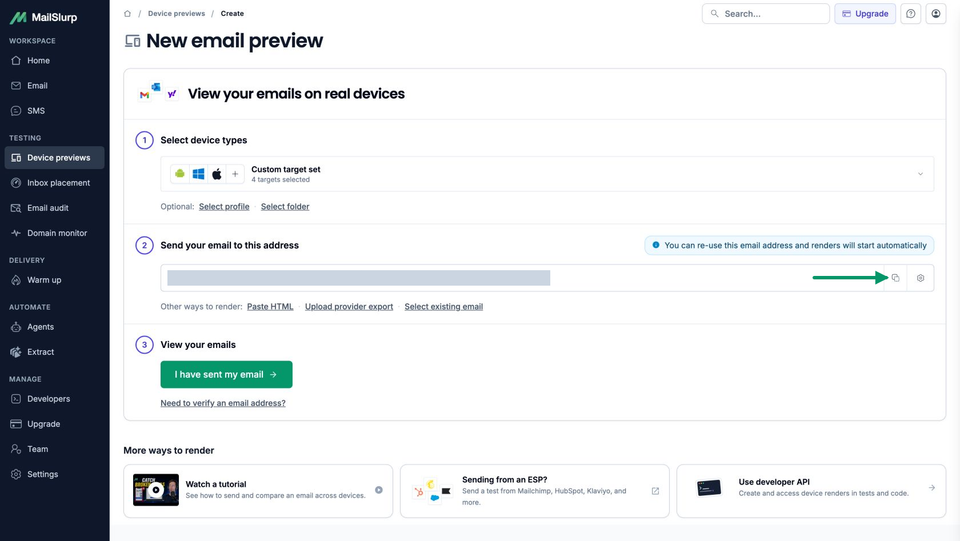Expand the Custom target set dropdown
The image size is (960, 541).
point(547,174)
